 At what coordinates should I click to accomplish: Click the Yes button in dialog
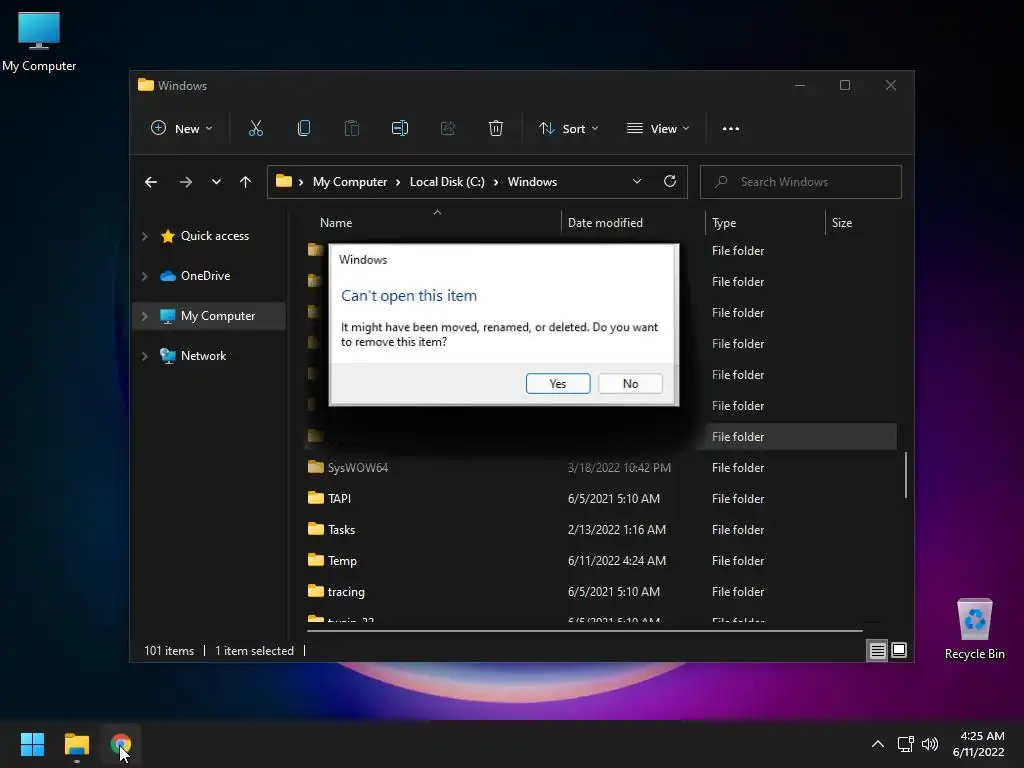tap(558, 383)
